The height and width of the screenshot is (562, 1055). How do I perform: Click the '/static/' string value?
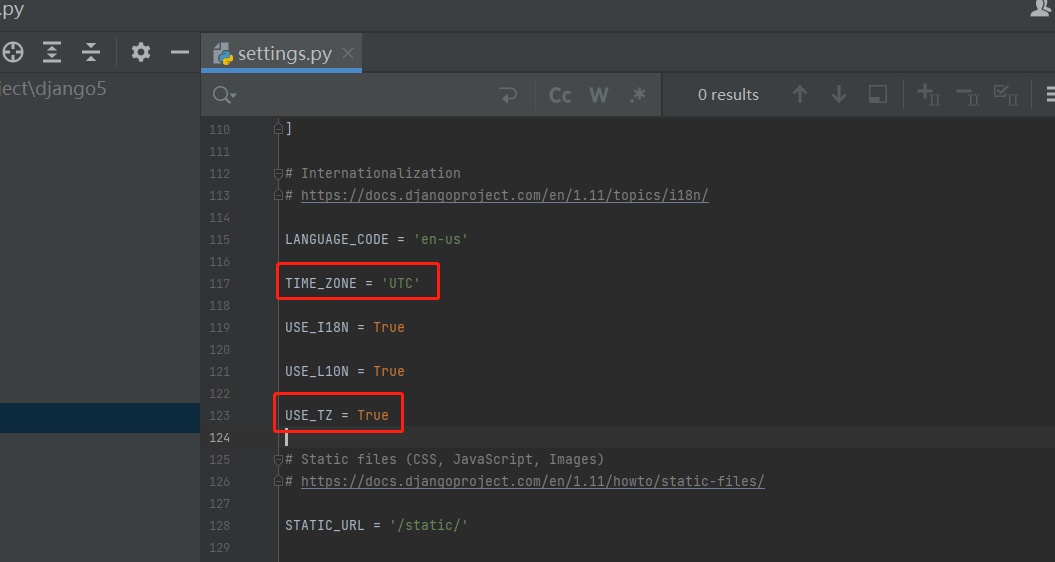429,526
